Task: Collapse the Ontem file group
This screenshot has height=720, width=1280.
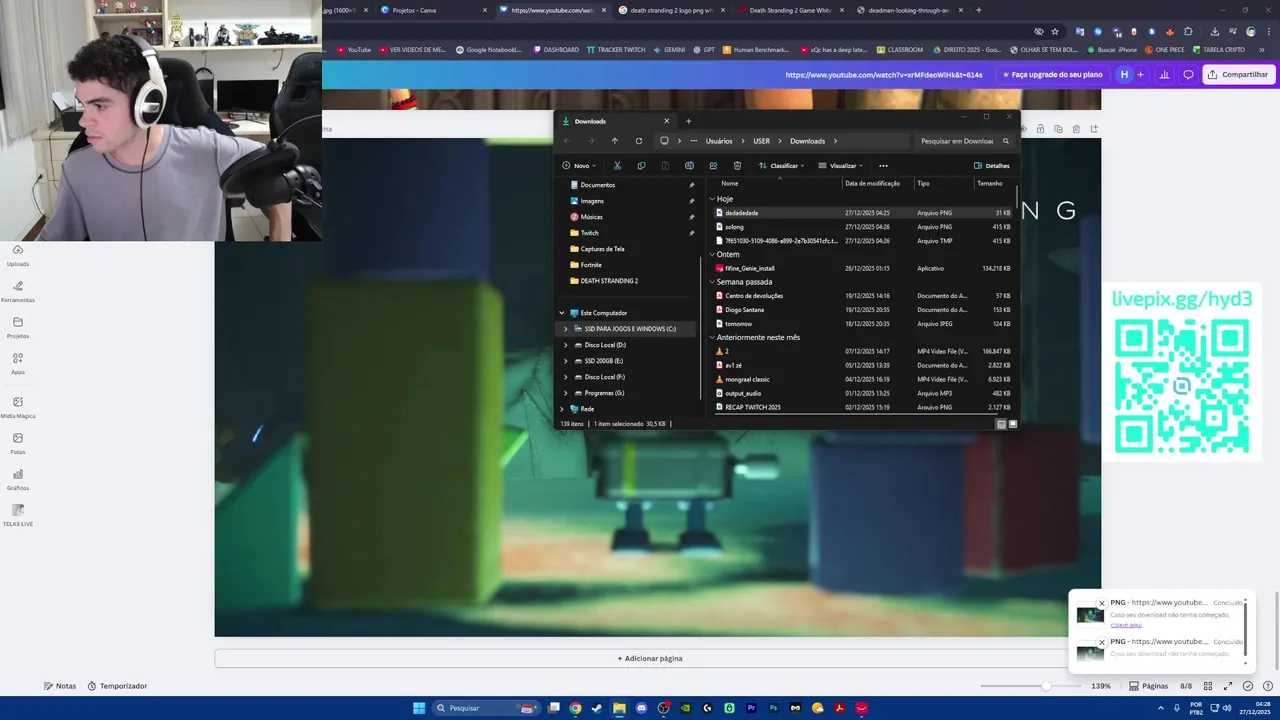Action: [x=712, y=255]
